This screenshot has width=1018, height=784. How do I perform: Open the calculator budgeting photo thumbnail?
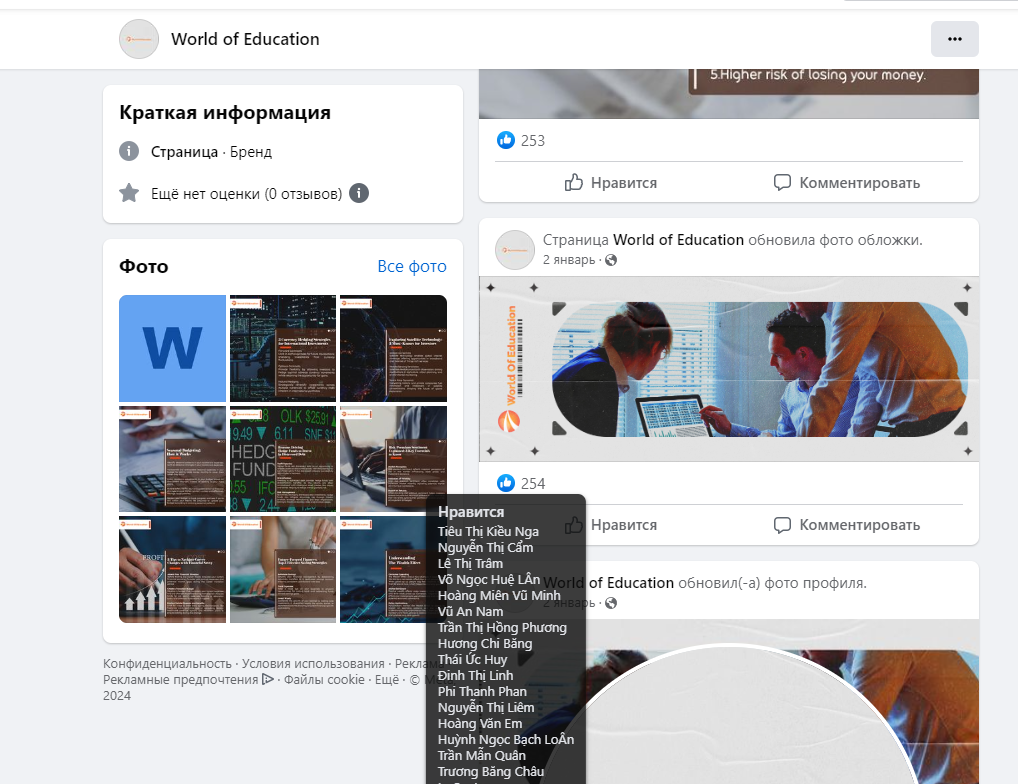(173, 459)
